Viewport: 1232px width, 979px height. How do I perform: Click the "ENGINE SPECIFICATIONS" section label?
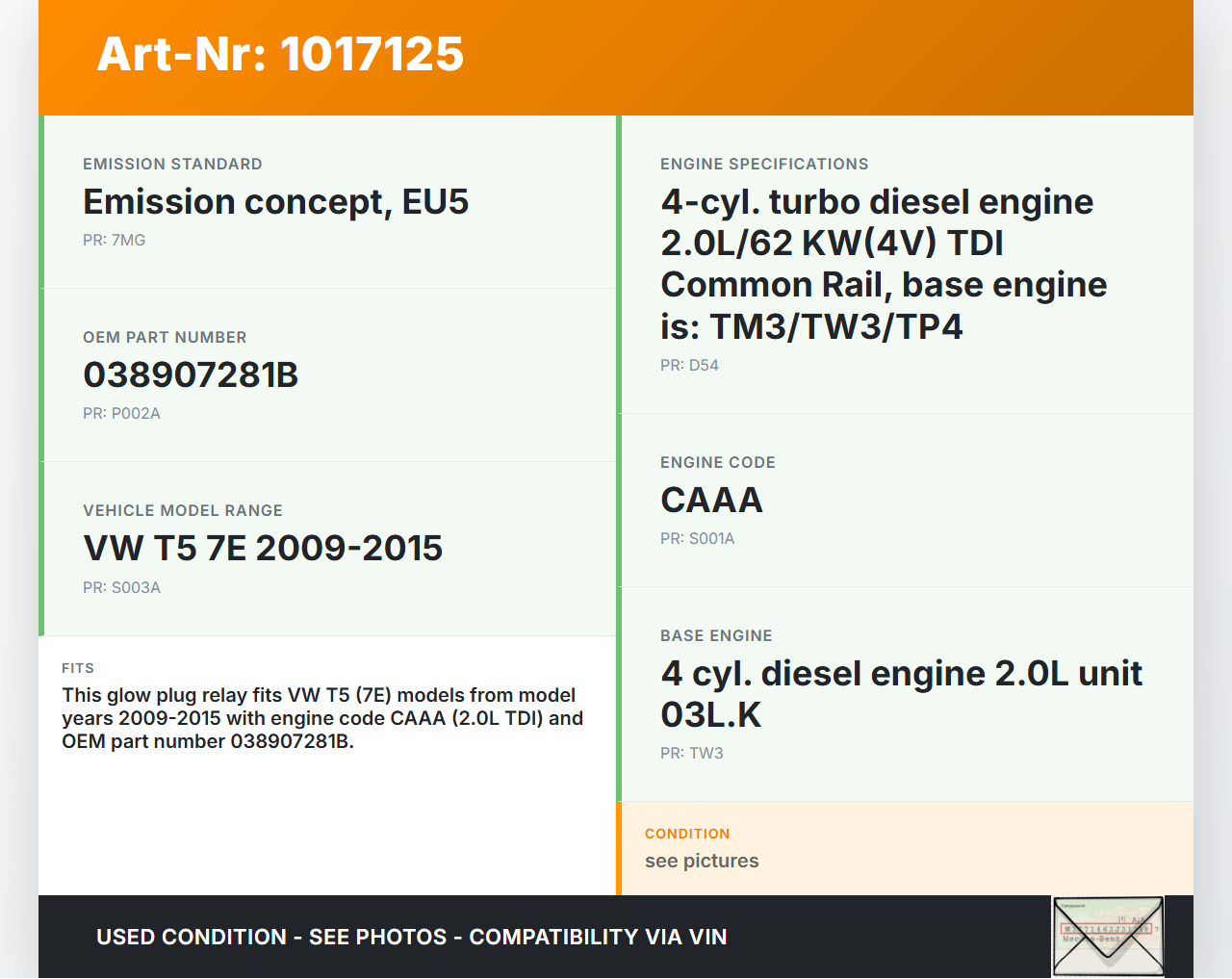coord(764,164)
